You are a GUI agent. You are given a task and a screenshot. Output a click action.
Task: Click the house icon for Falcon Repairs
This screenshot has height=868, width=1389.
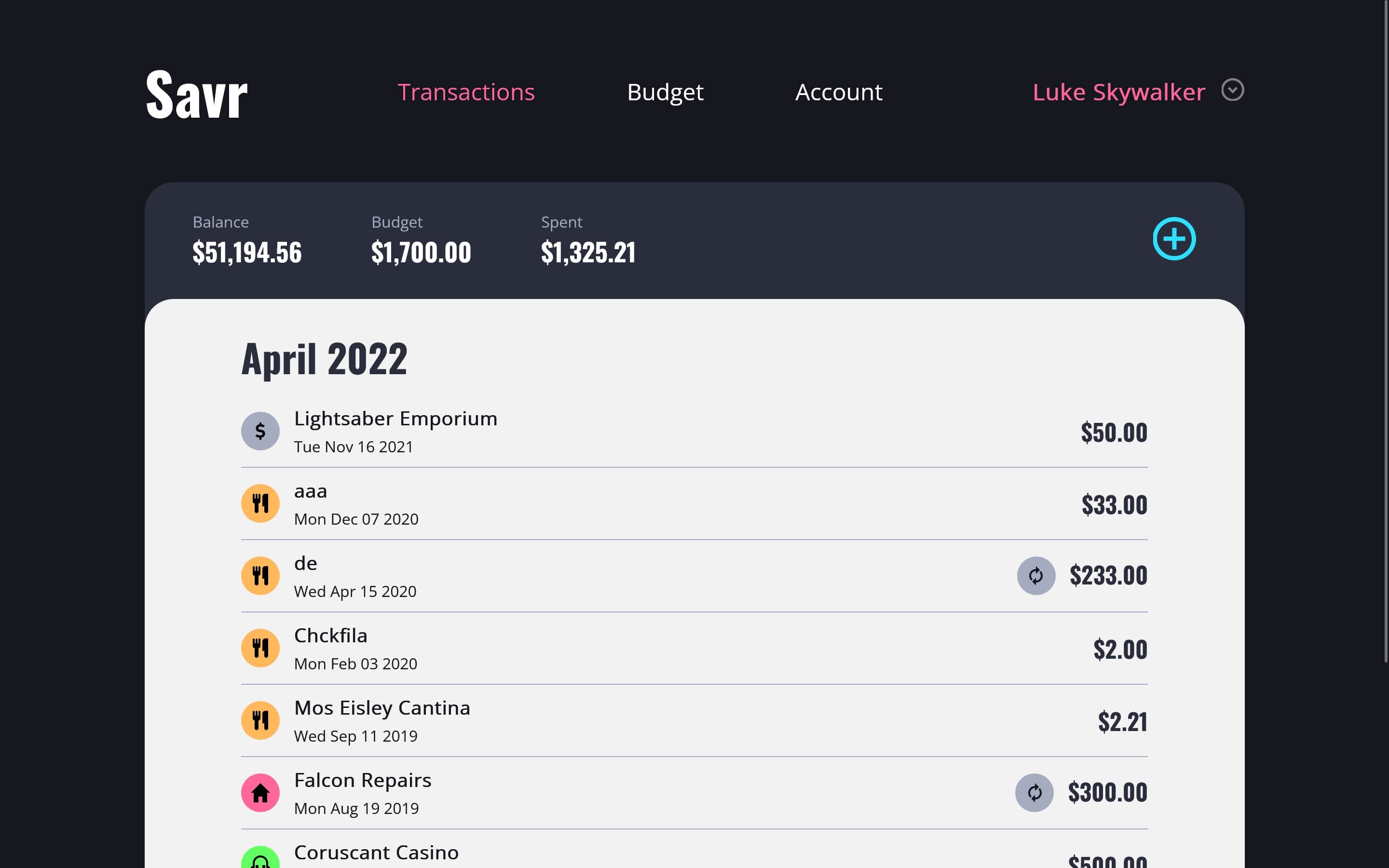click(x=260, y=793)
